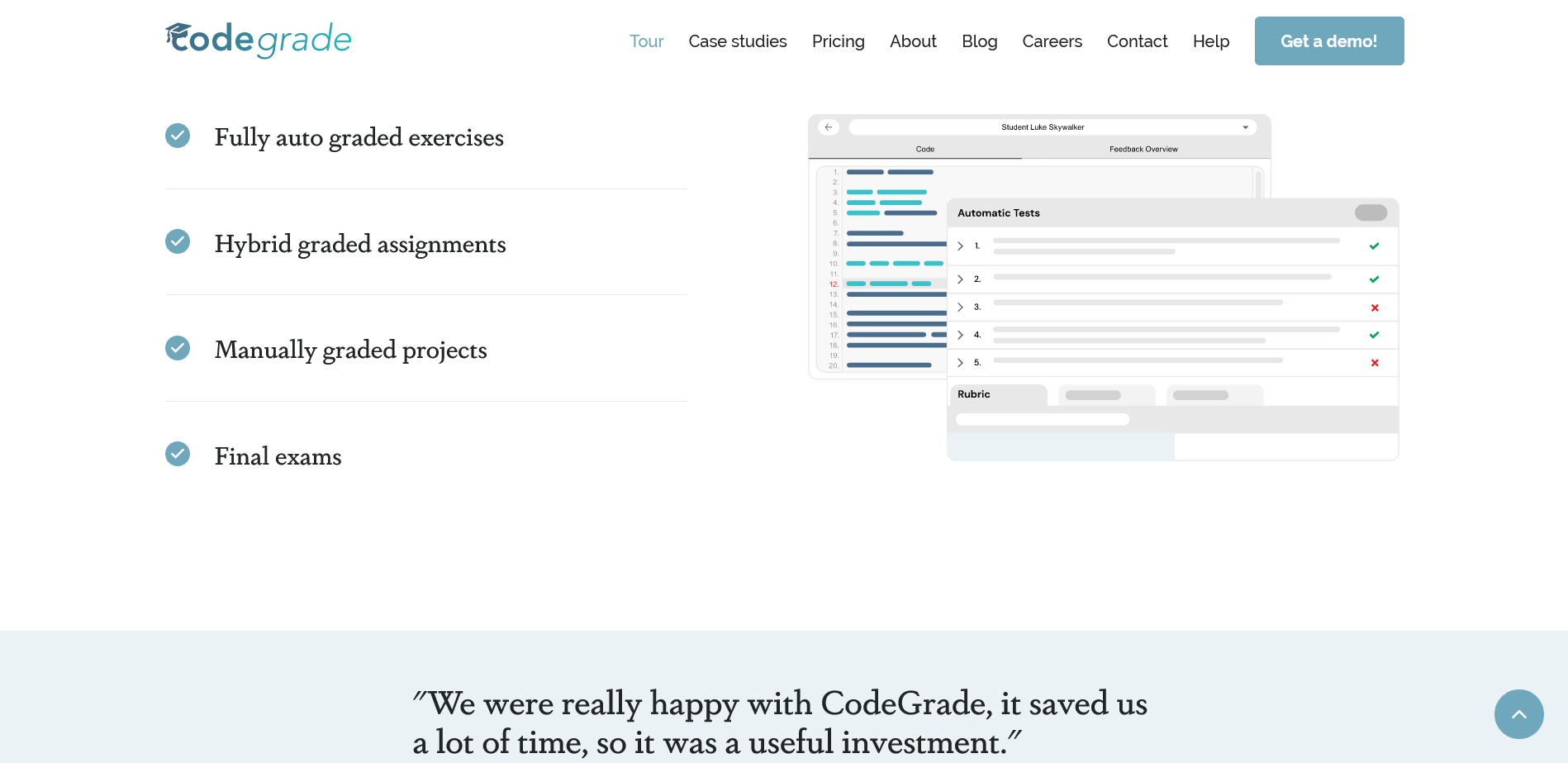Click check icon beside Manually graded projects

click(x=178, y=348)
